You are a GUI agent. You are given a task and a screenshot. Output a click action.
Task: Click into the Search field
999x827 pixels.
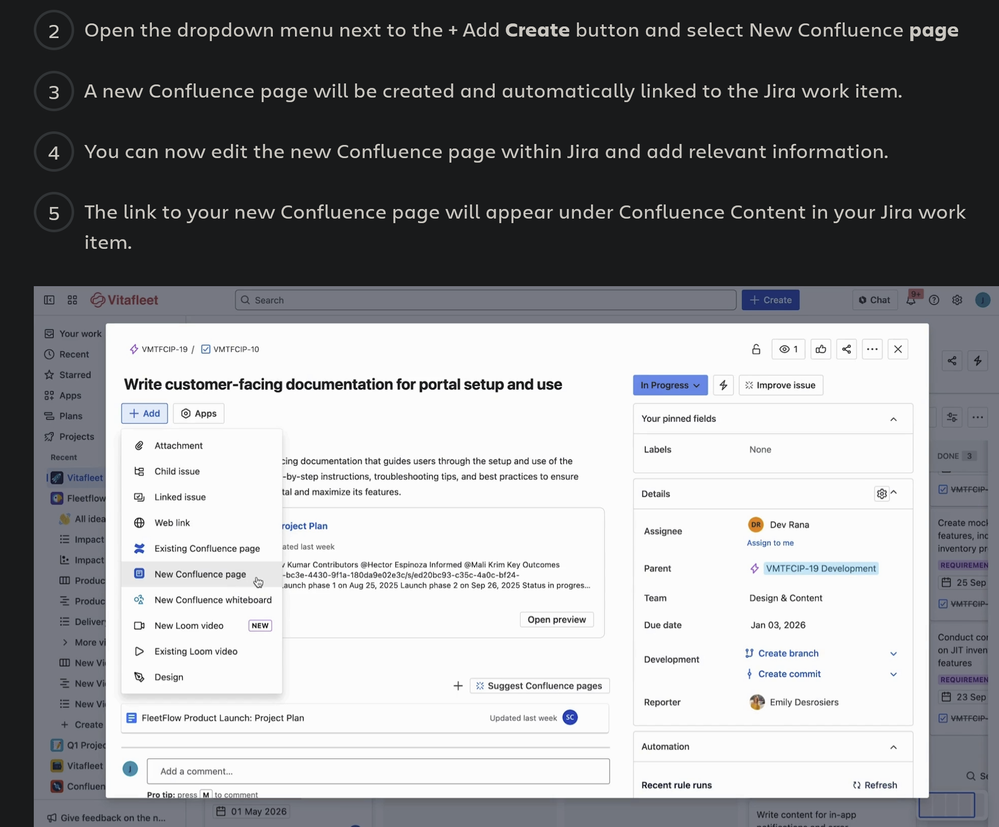(485, 300)
